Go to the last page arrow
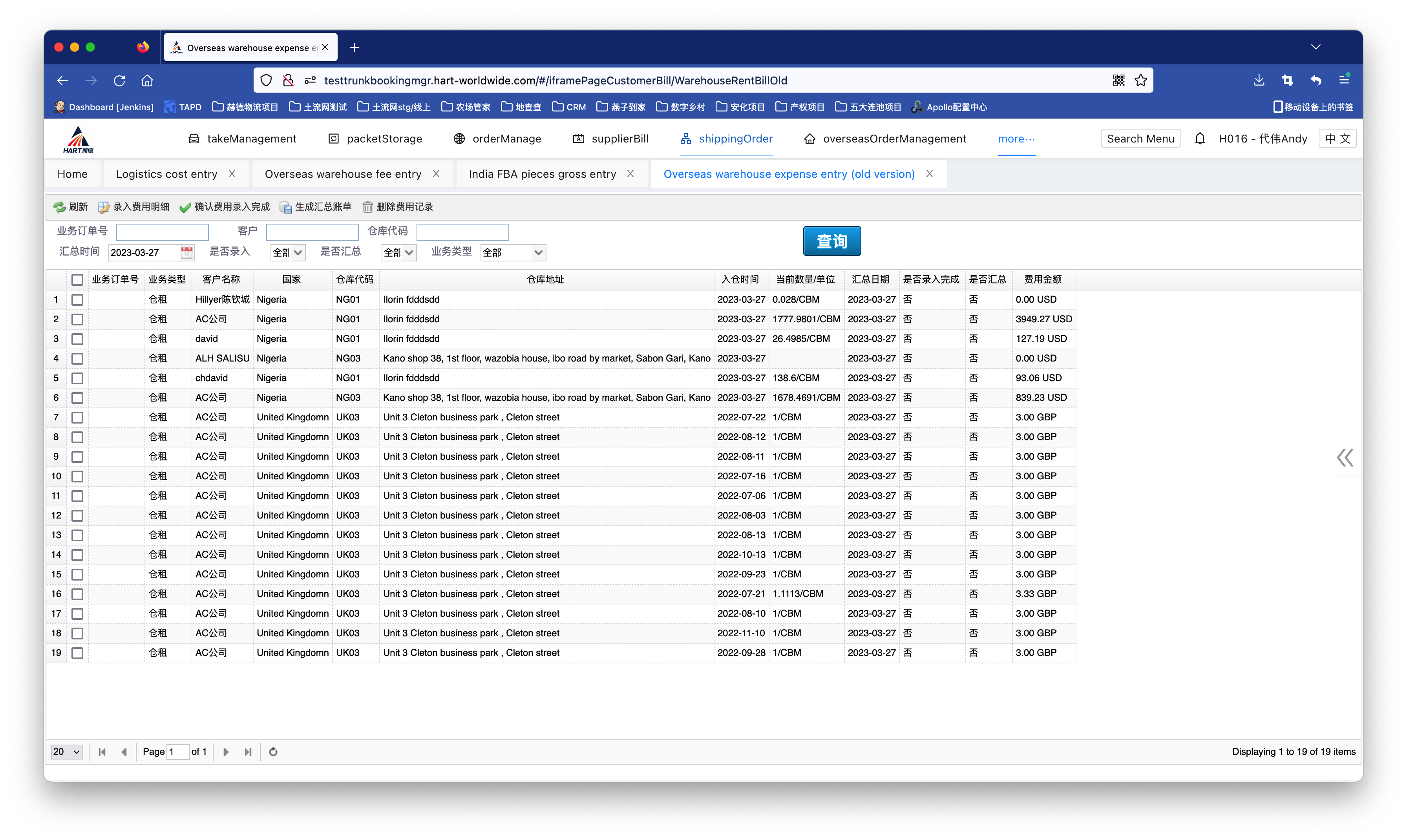This screenshot has width=1407, height=840. tap(248, 752)
